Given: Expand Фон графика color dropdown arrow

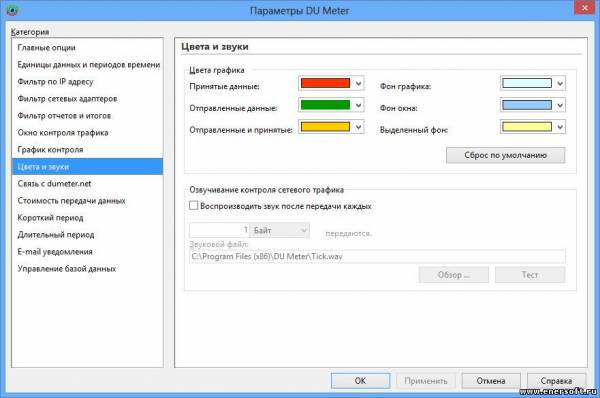Looking at the screenshot, I should pyautogui.click(x=560, y=83).
